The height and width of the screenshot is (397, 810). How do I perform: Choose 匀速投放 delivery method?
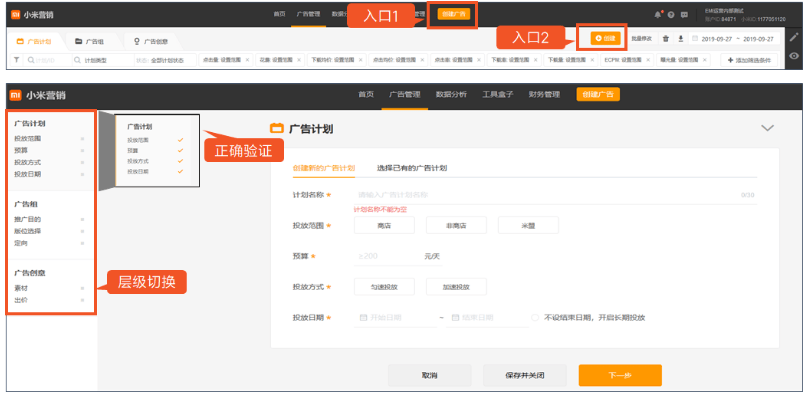point(384,287)
